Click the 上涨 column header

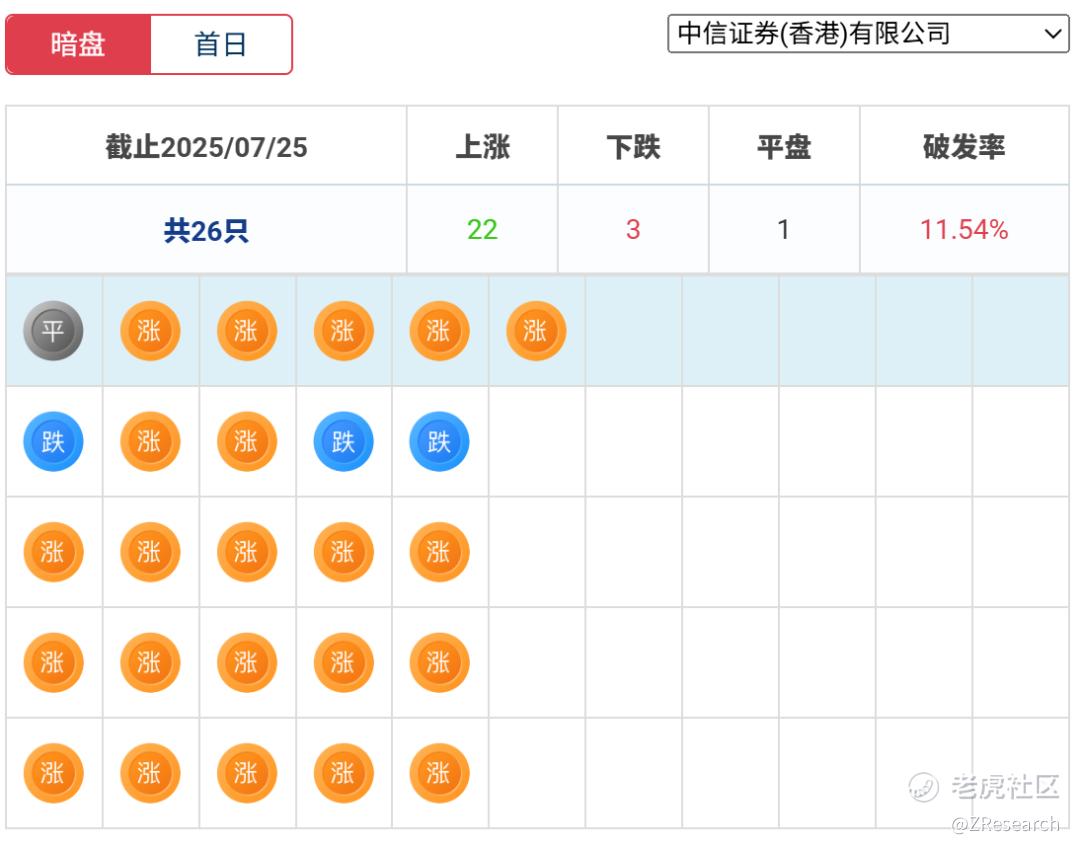coord(482,147)
